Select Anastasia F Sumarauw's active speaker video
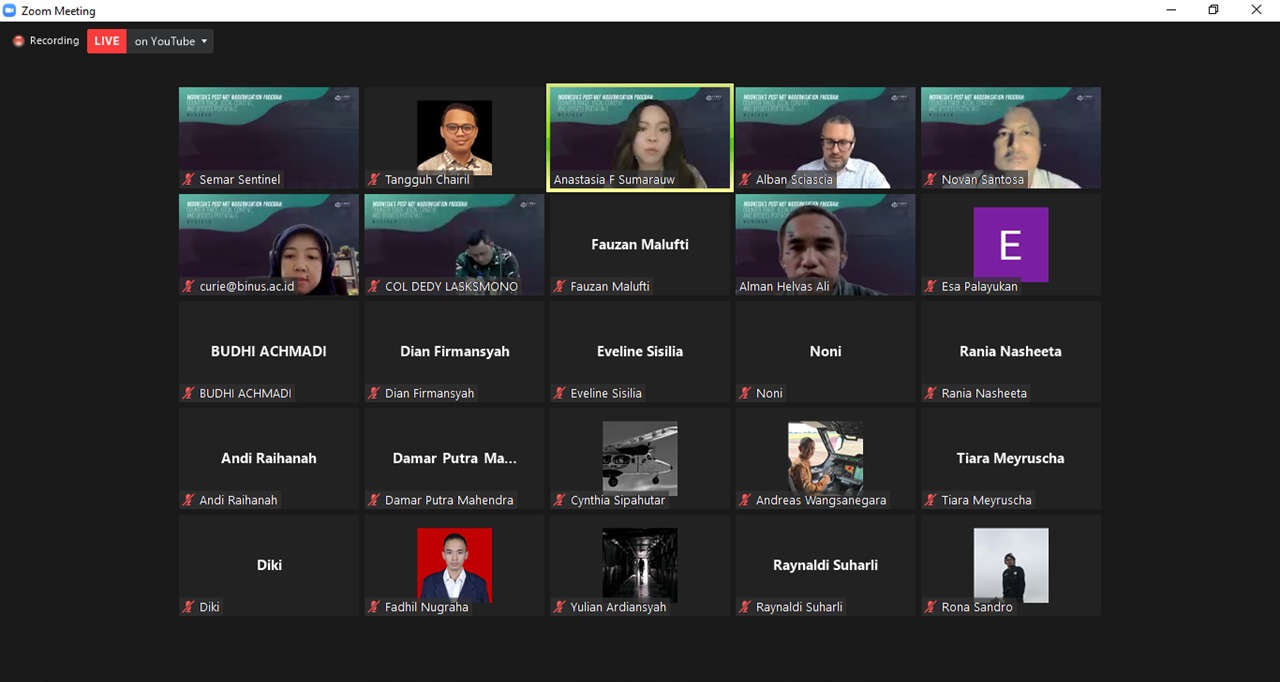 [640, 136]
